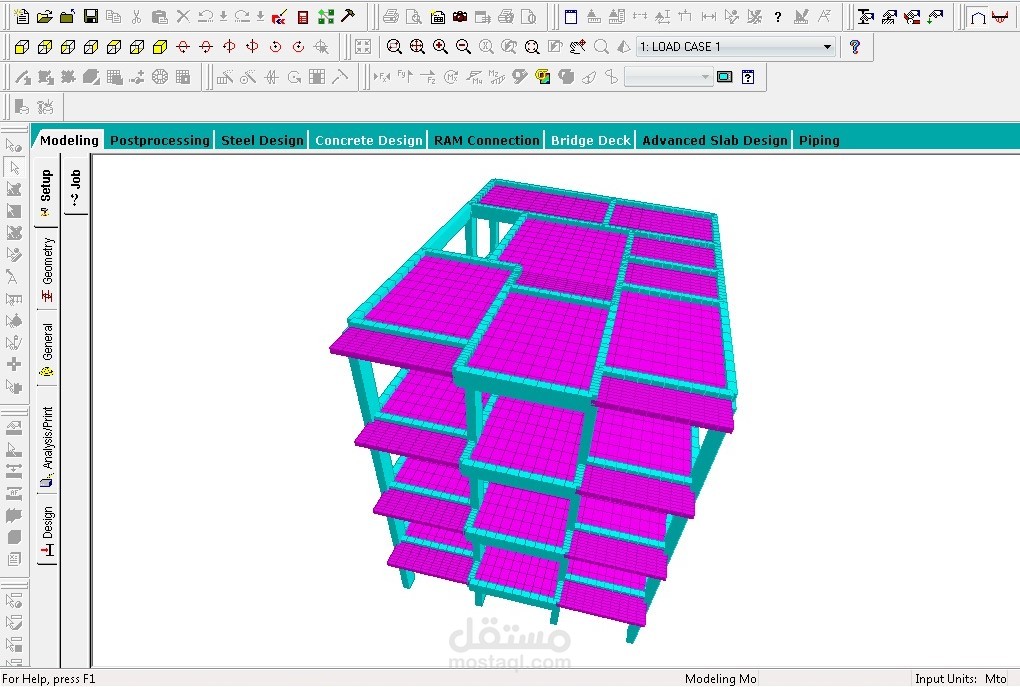The image size is (1020, 687).
Task: Click the black question mark info icon
Action: coord(777,17)
